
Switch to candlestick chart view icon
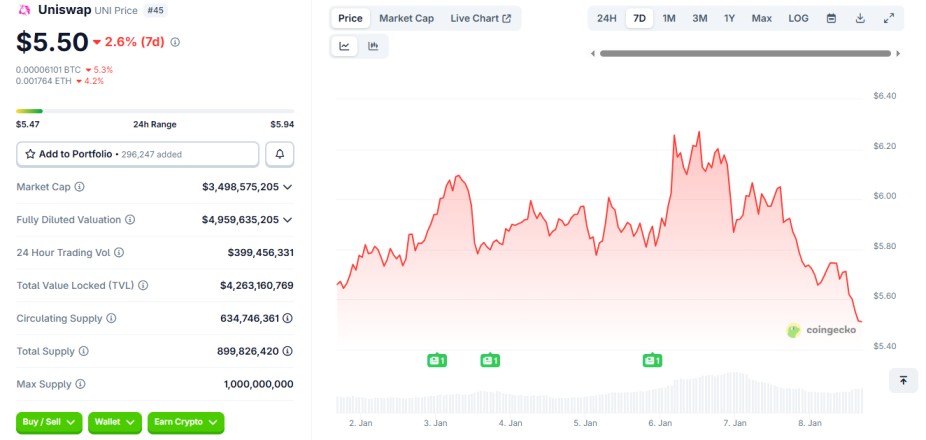(373, 46)
